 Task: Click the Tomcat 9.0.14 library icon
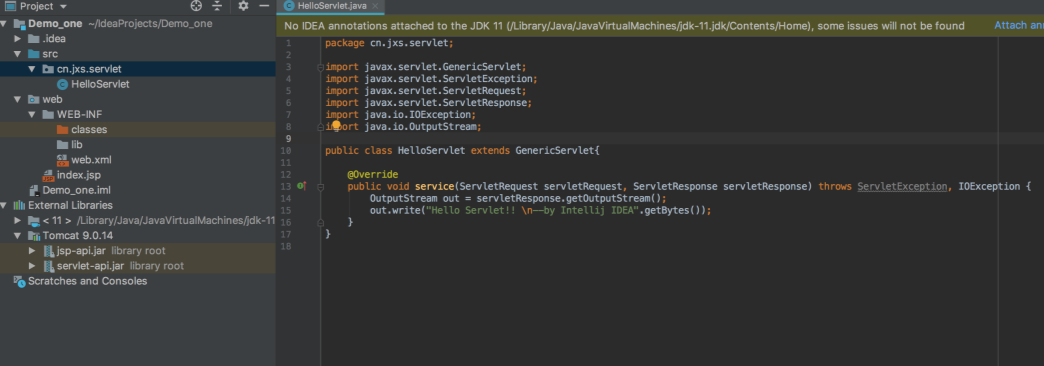pos(34,236)
